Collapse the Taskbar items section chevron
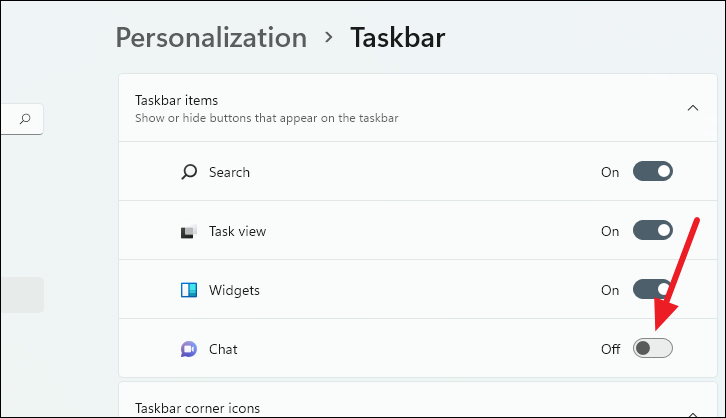726x418 pixels. [x=693, y=108]
